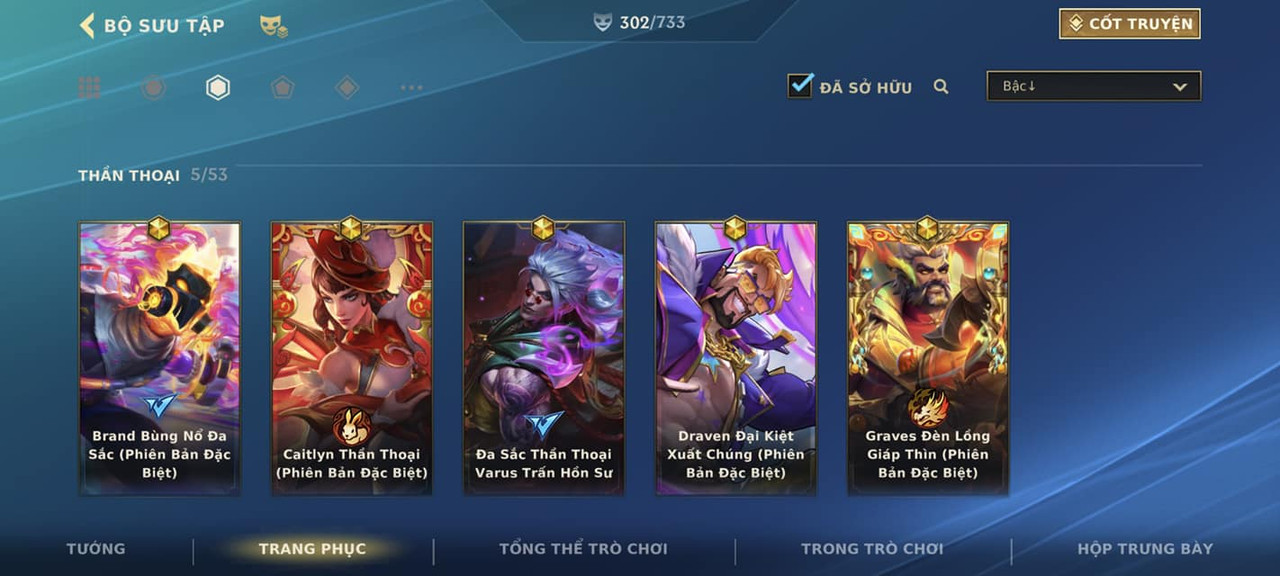Select the diamond tier filter icon
This screenshot has height=576, width=1280.
[347, 88]
